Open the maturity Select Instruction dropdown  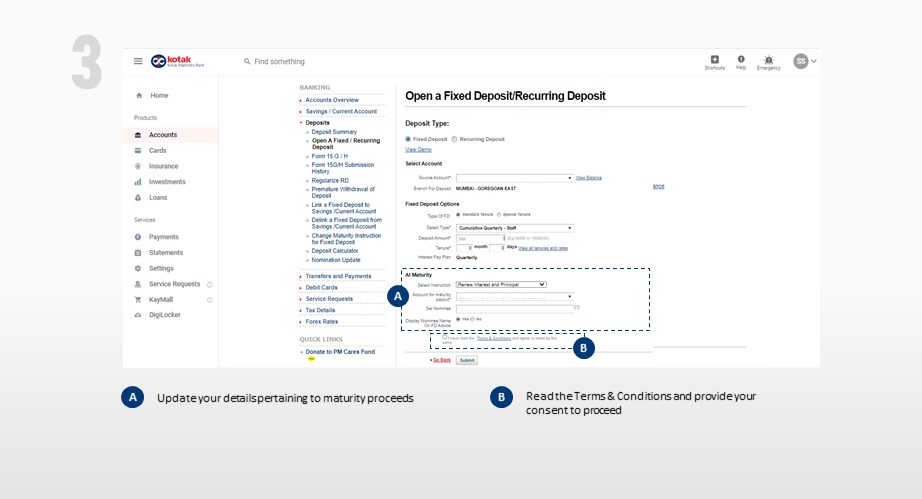click(502, 284)
